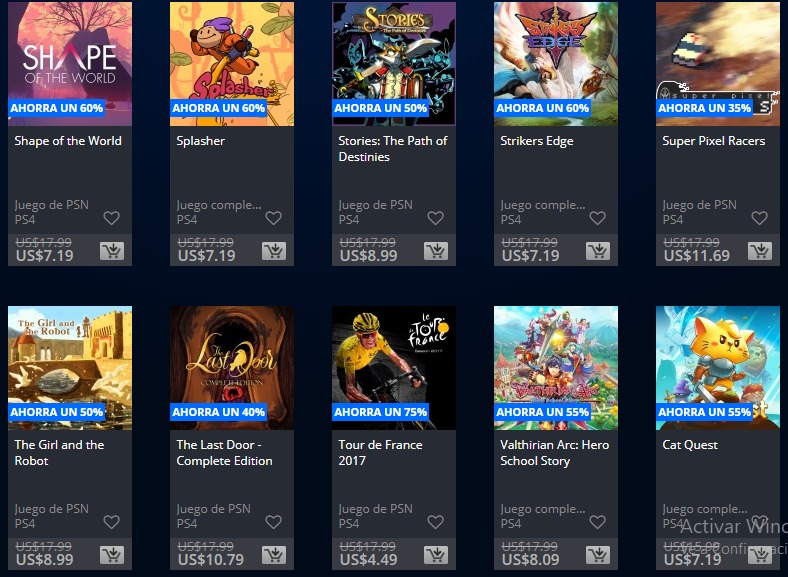Image resolution: width=788 pixels, height=577 pixels.
Task: Toggle wishlist heart for Super Pixel Racers
Action: [x=759, y=218]
